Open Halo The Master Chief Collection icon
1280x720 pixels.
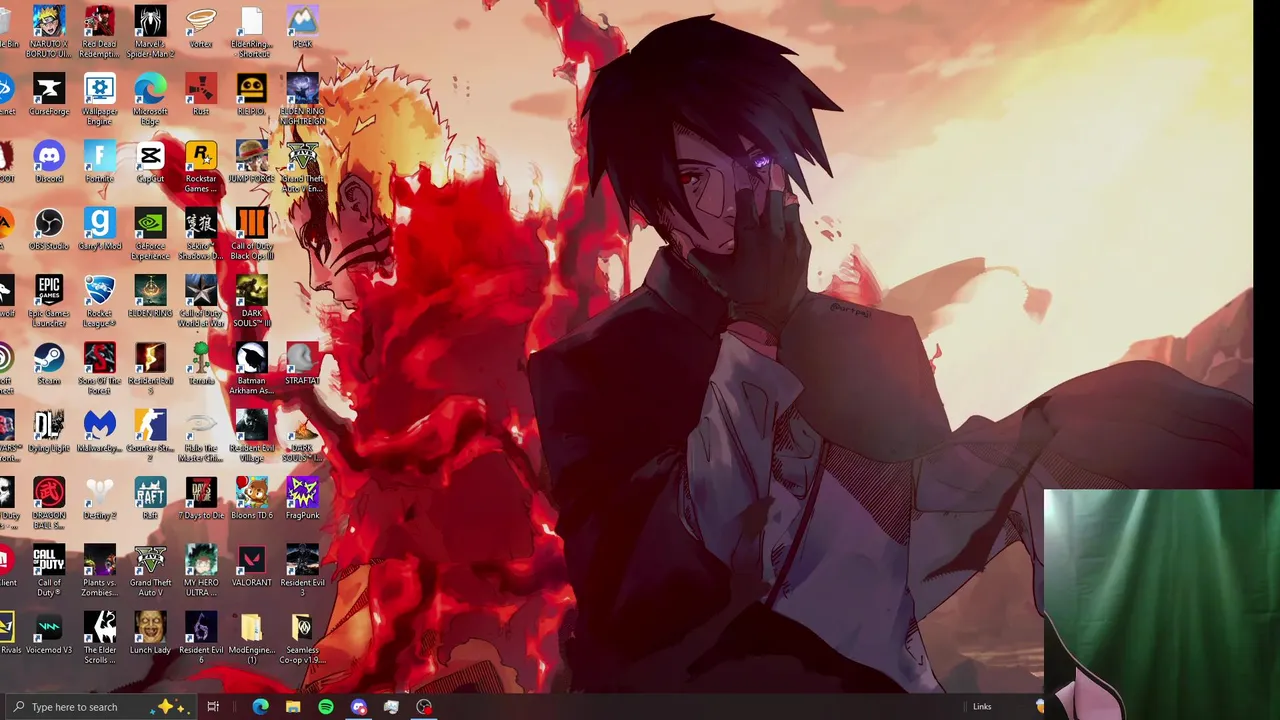coord(201,436)
